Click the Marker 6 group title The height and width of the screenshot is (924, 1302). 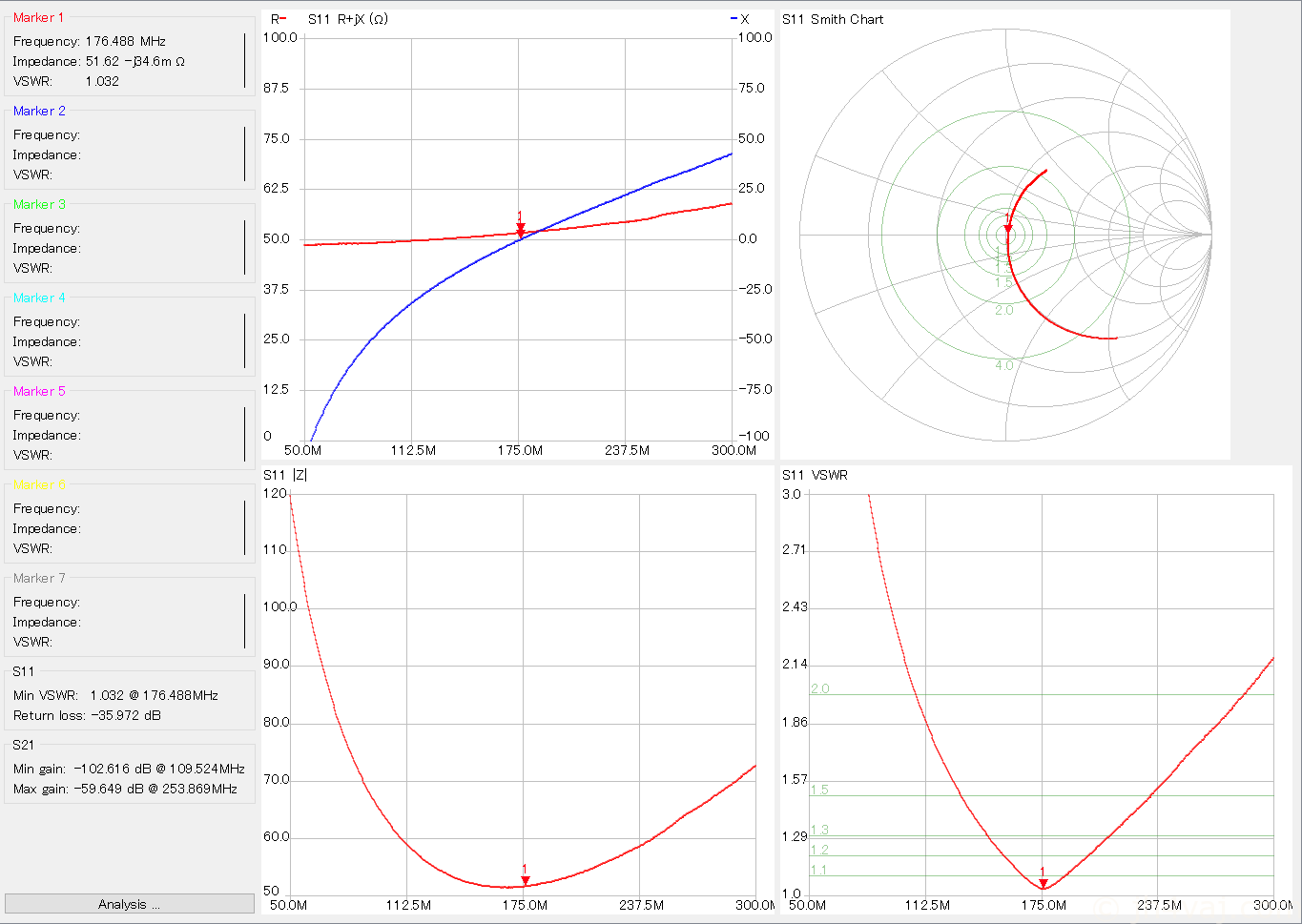[39, 484]
